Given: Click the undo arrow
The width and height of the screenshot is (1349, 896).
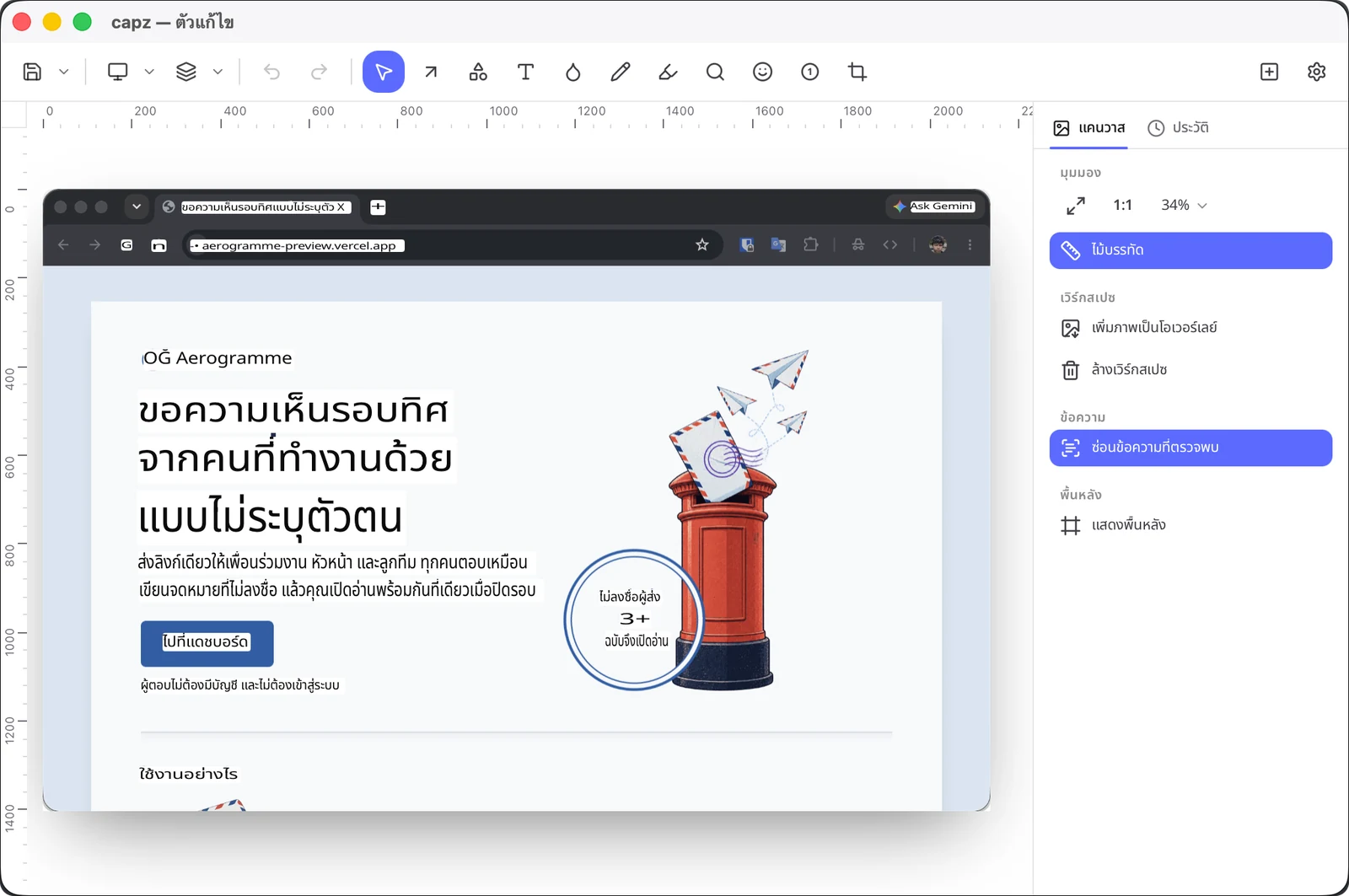Looking at the screenshot, I should coord(271,72).
